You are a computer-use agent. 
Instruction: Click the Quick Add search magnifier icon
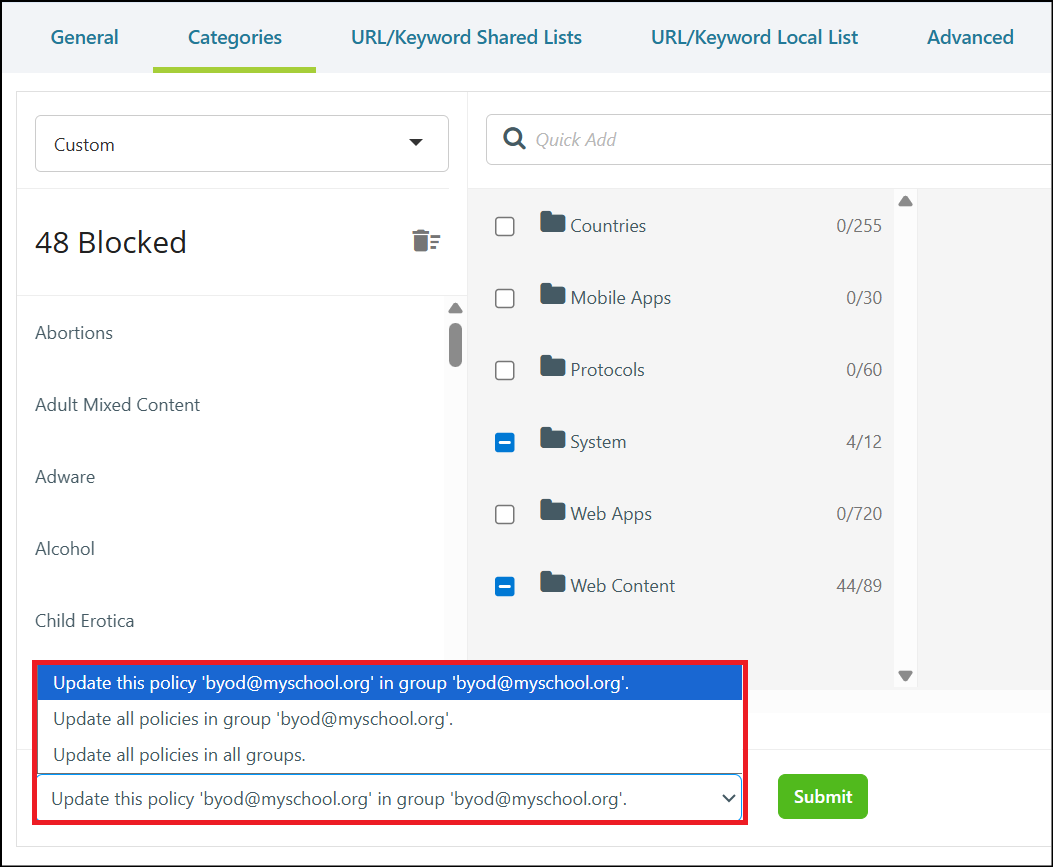tap(514, 138)
